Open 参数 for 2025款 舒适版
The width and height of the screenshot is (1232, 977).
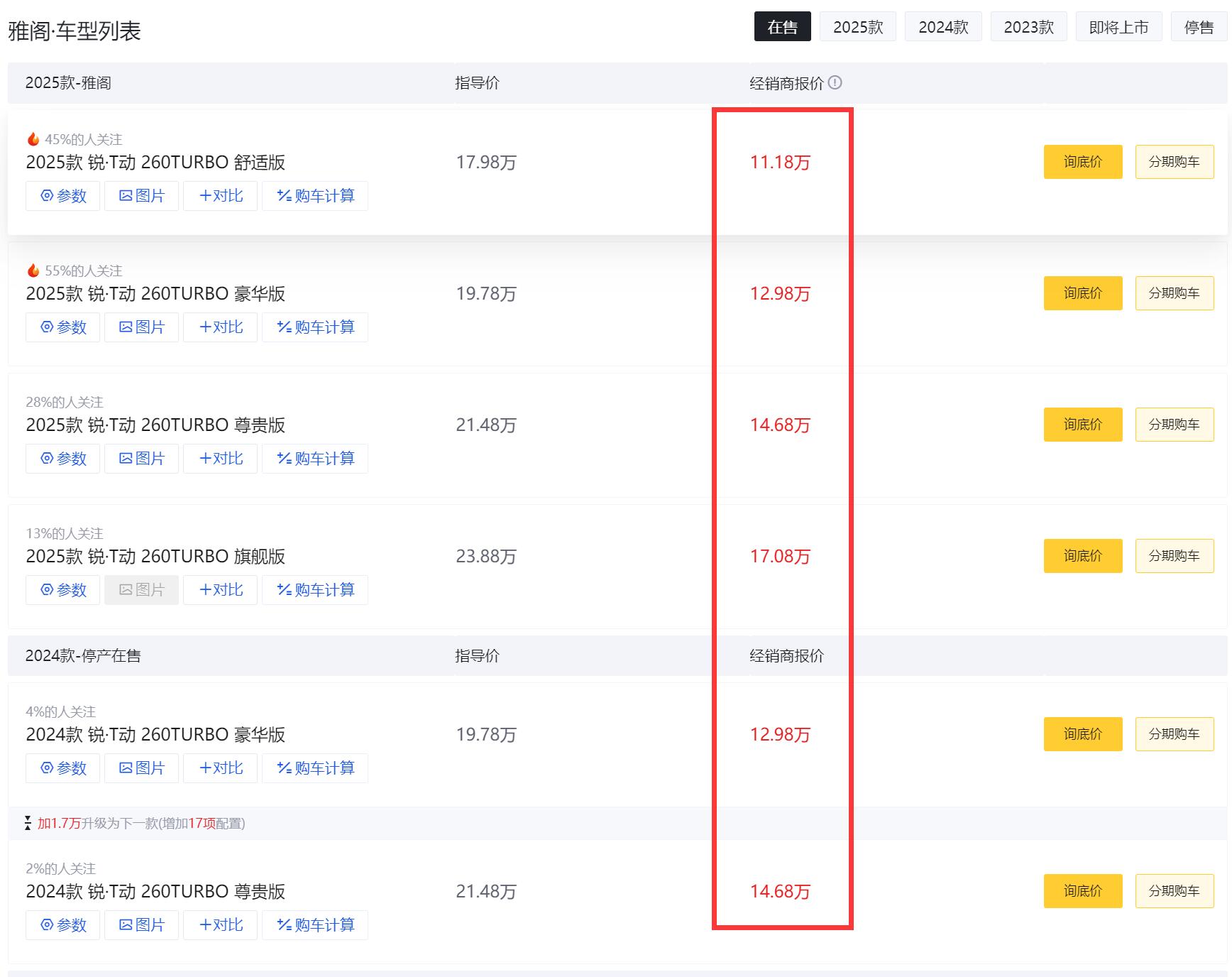pos(63,196)
